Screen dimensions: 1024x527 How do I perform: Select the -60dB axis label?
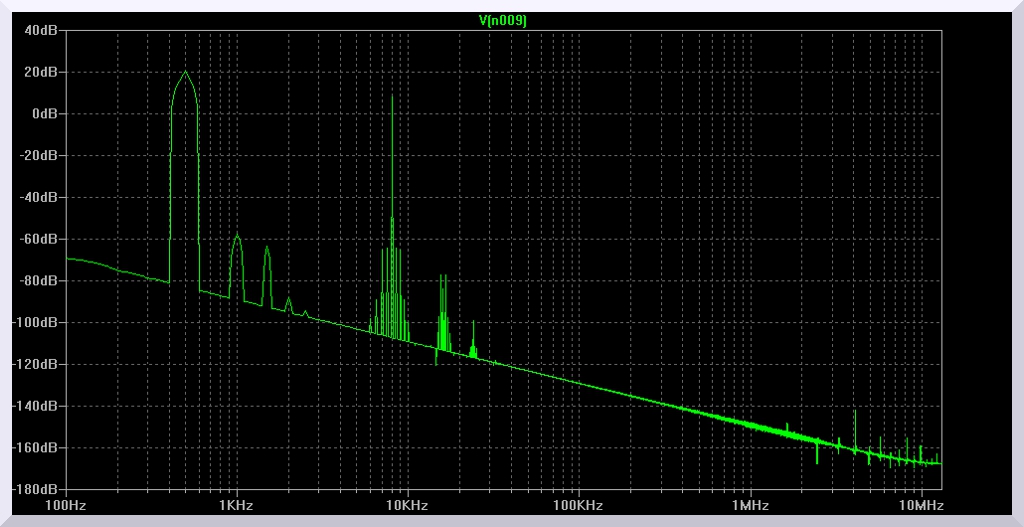pyautogui.click(x=42, y=239)
